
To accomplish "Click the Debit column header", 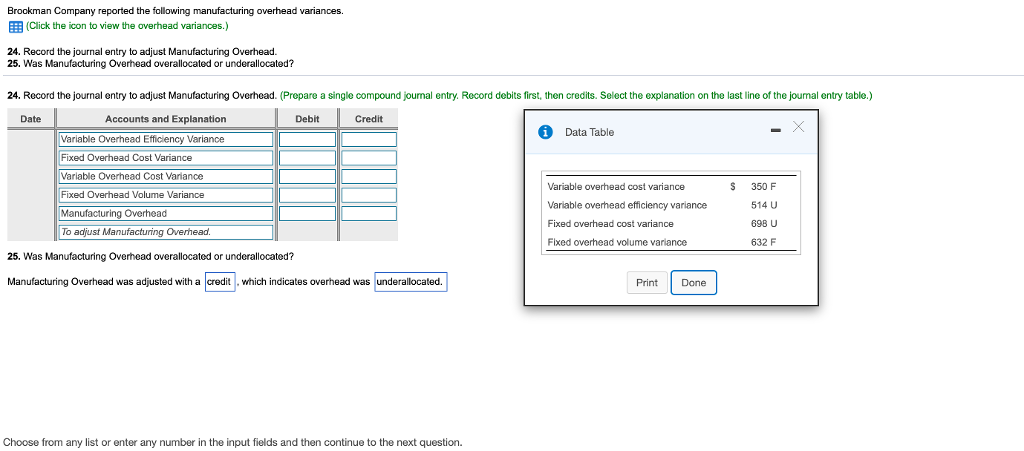I will tap(307, 119).
